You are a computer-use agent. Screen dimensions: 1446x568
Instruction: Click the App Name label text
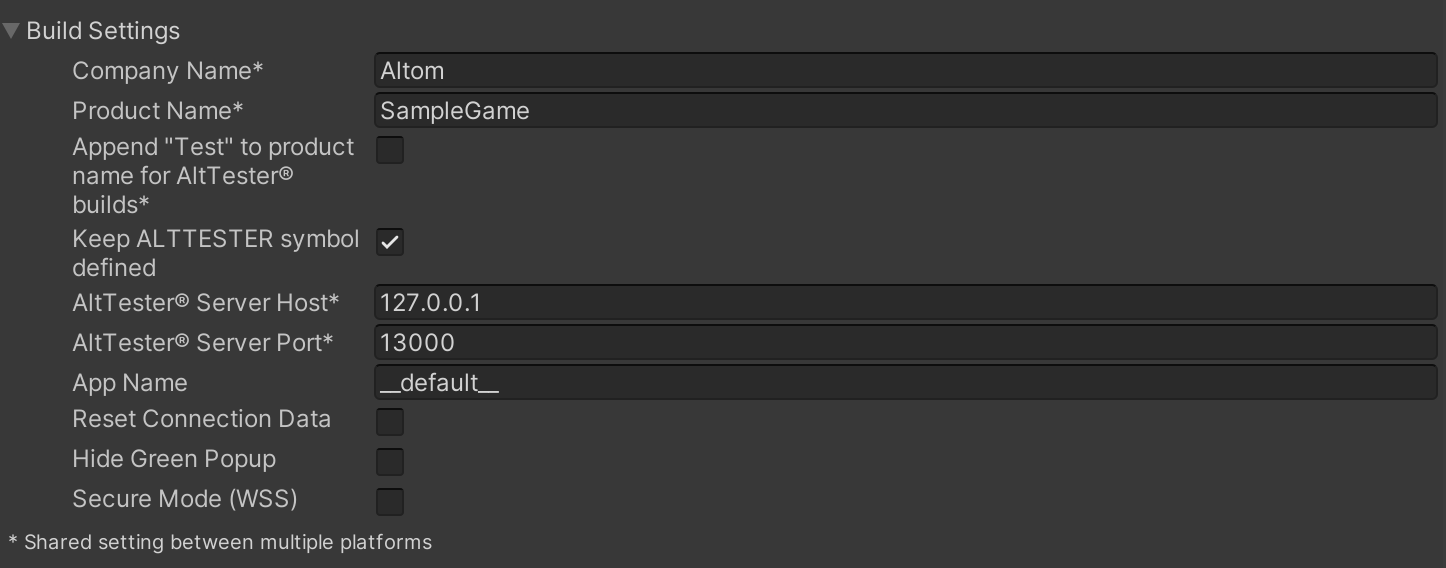(x=130, y=383)
